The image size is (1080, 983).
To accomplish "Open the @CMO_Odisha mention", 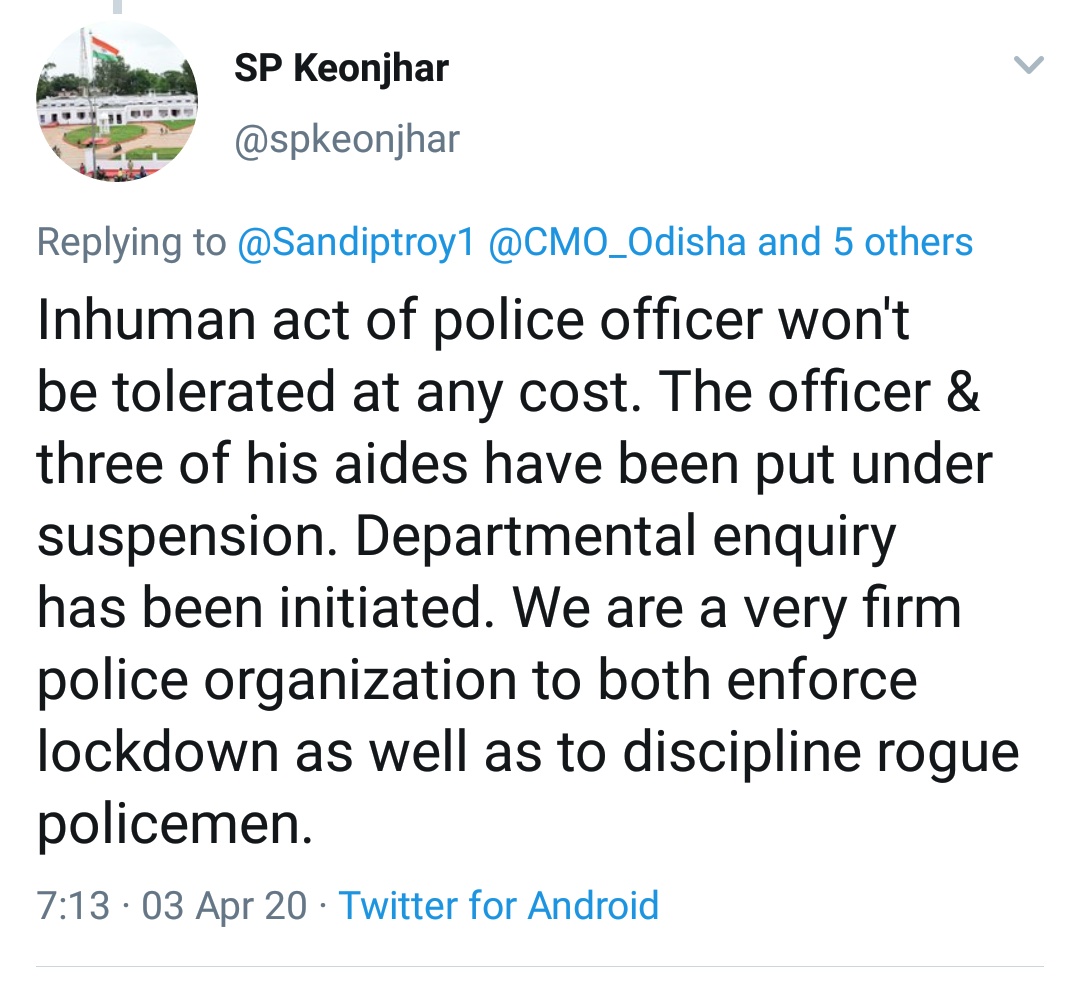I will point(617,242).
